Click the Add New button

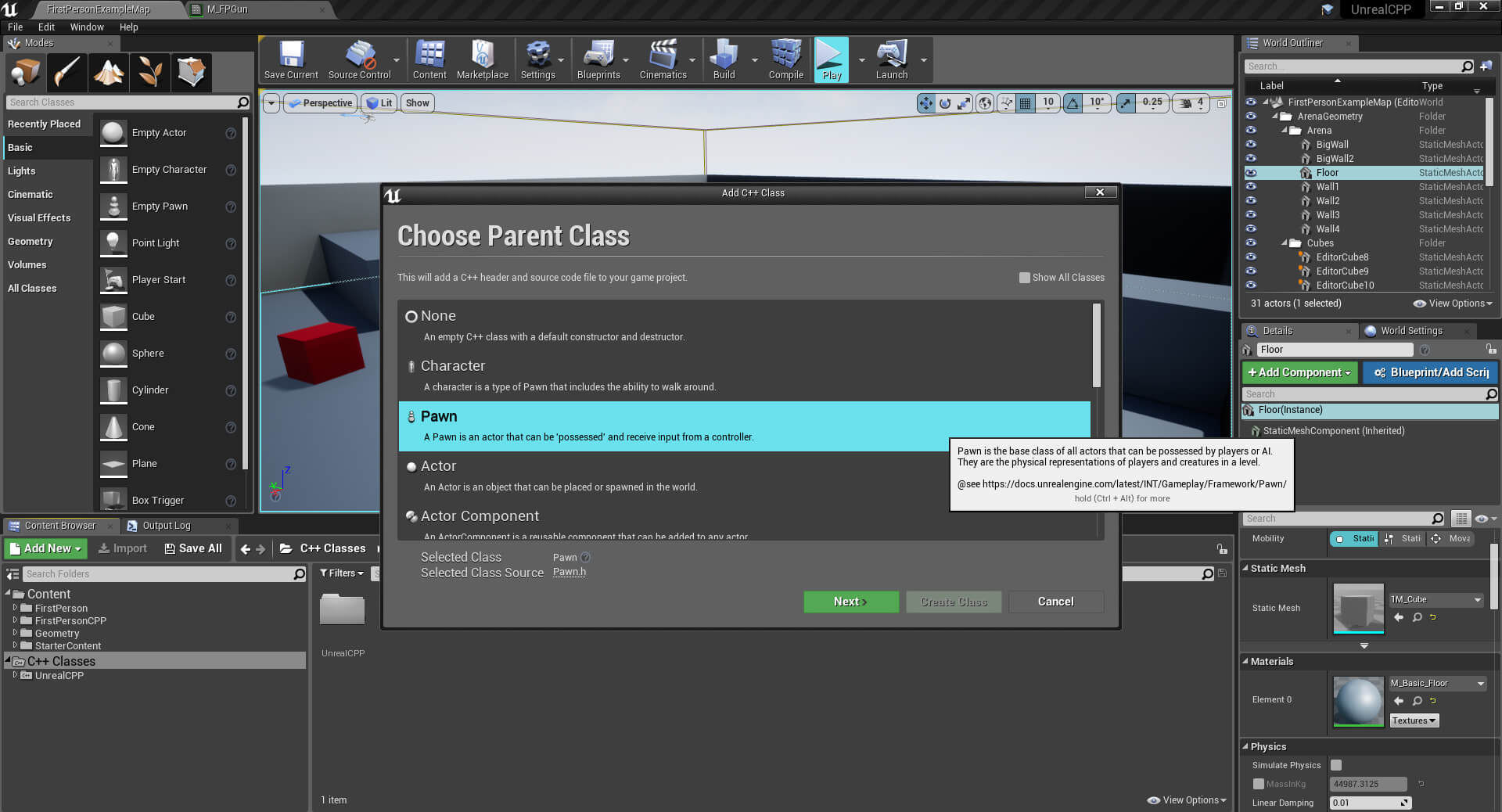click(45, 548)
